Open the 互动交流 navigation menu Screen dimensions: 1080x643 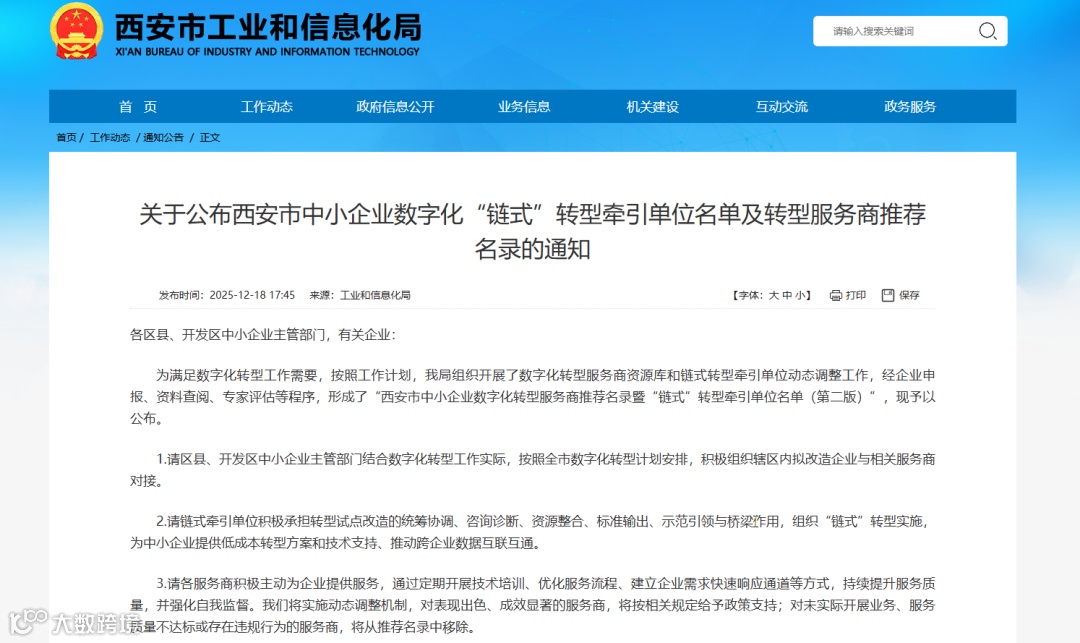[782, 107]
